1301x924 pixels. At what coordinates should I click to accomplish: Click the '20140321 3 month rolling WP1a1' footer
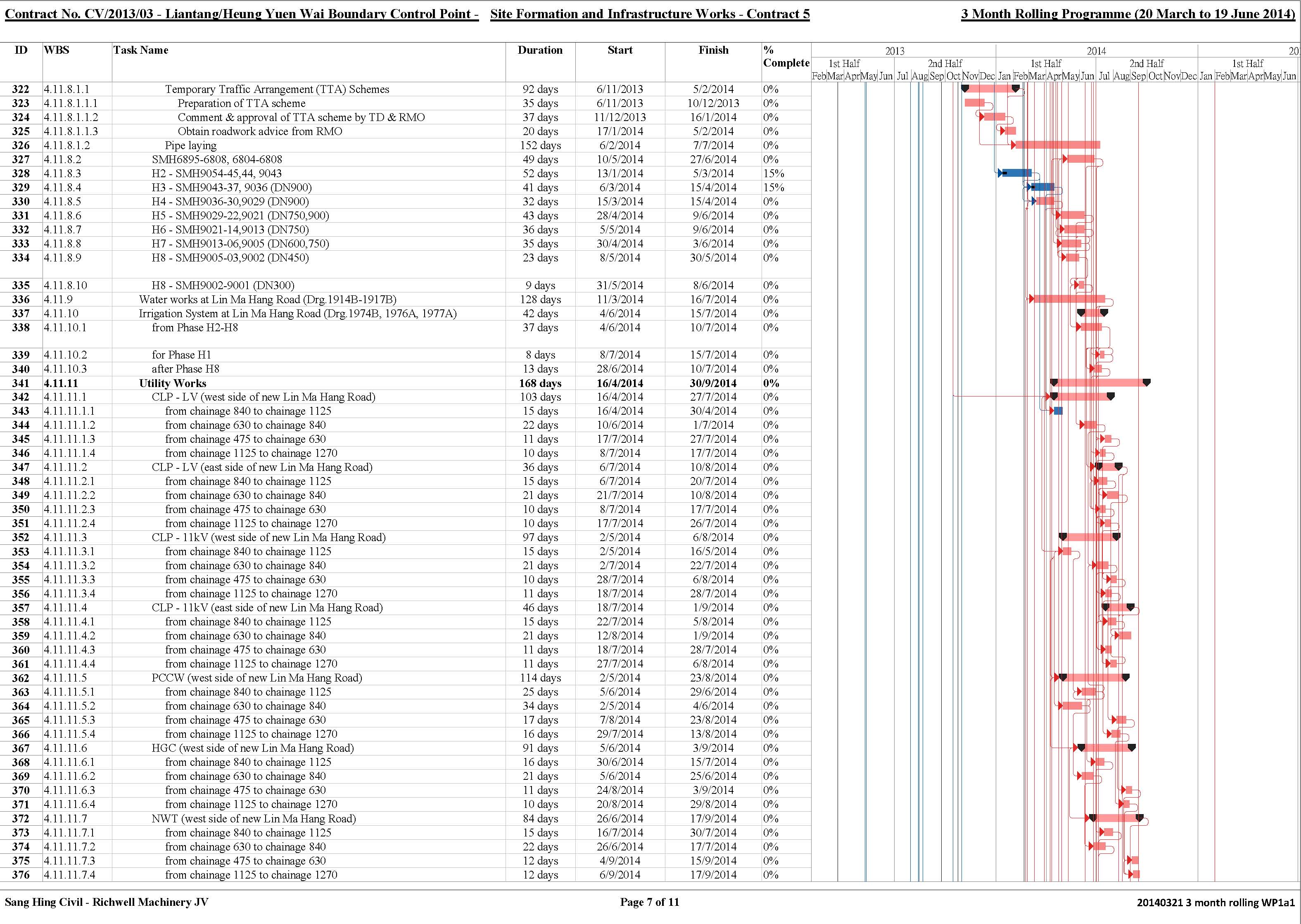(1216, 903)
